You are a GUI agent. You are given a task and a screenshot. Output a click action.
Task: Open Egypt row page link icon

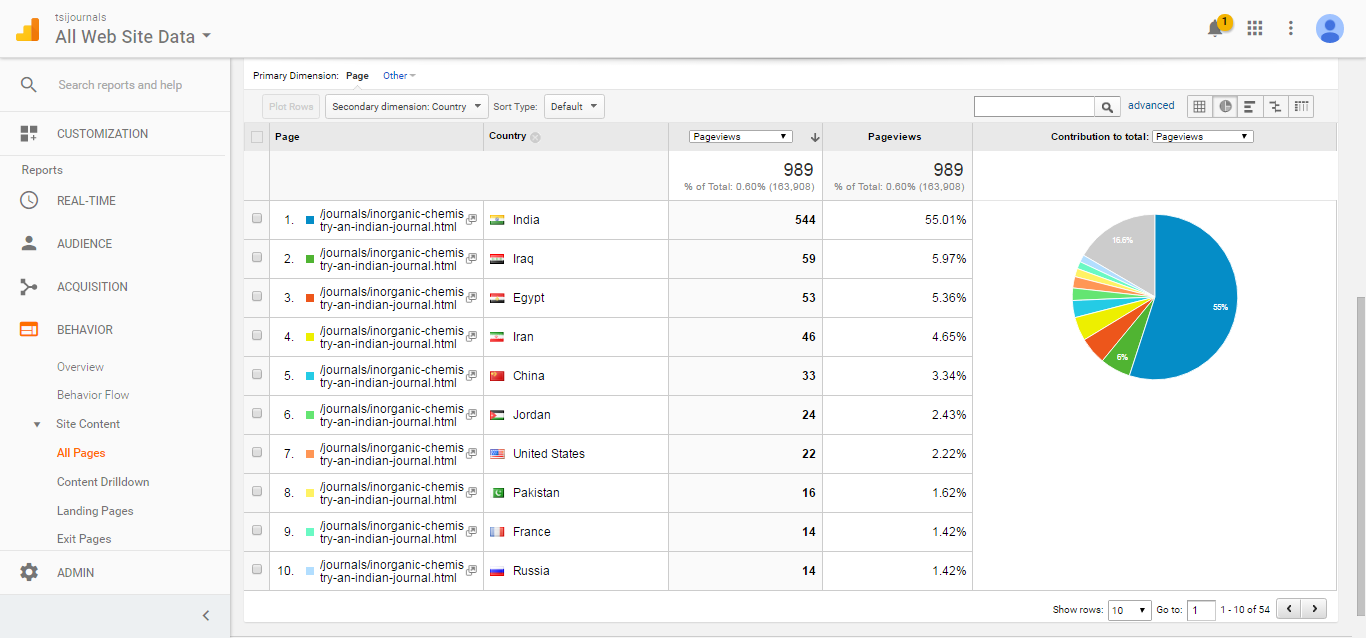(x=472, y=297)
